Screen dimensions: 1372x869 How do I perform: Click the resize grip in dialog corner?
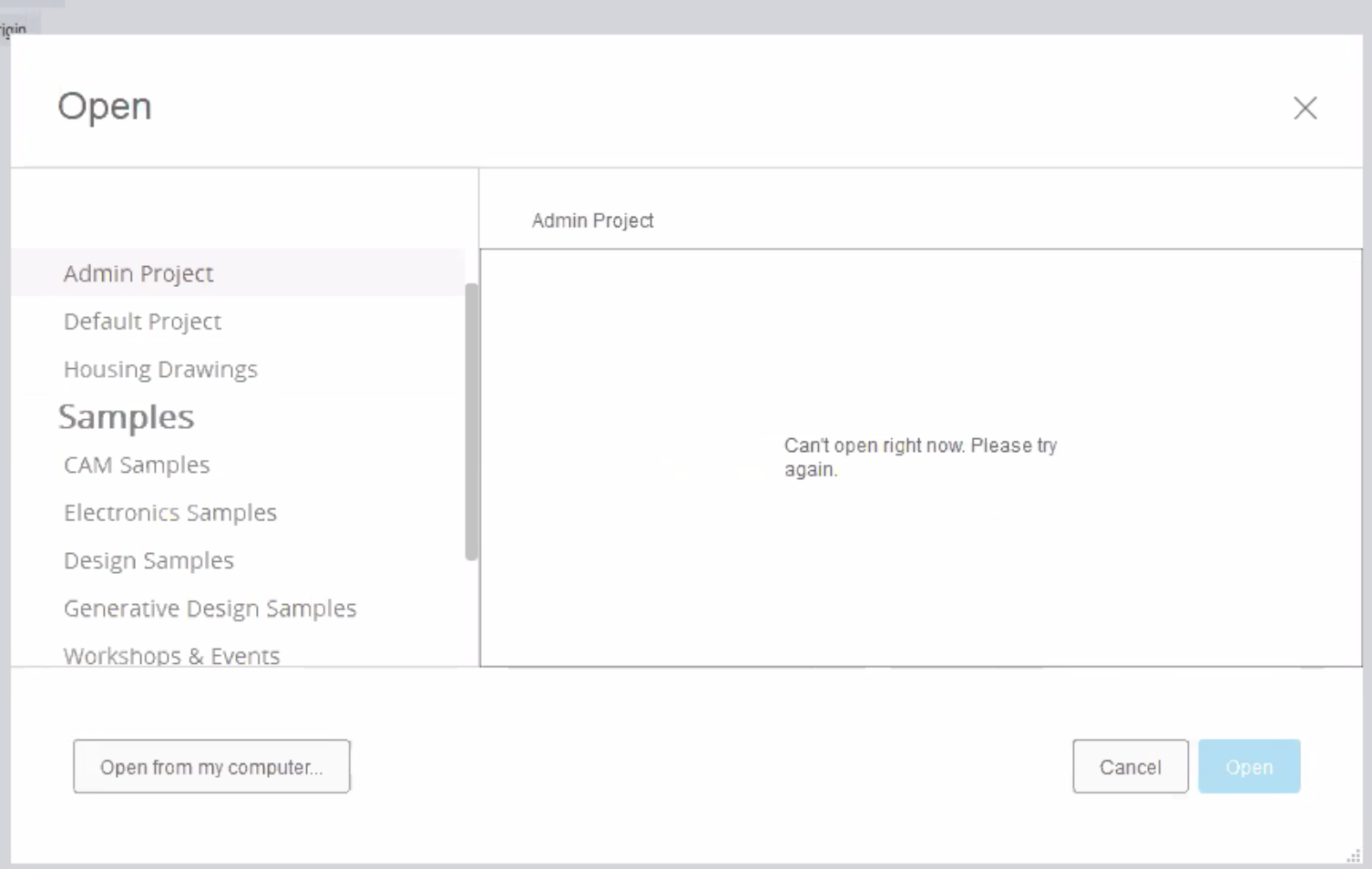coord(1353,855)
